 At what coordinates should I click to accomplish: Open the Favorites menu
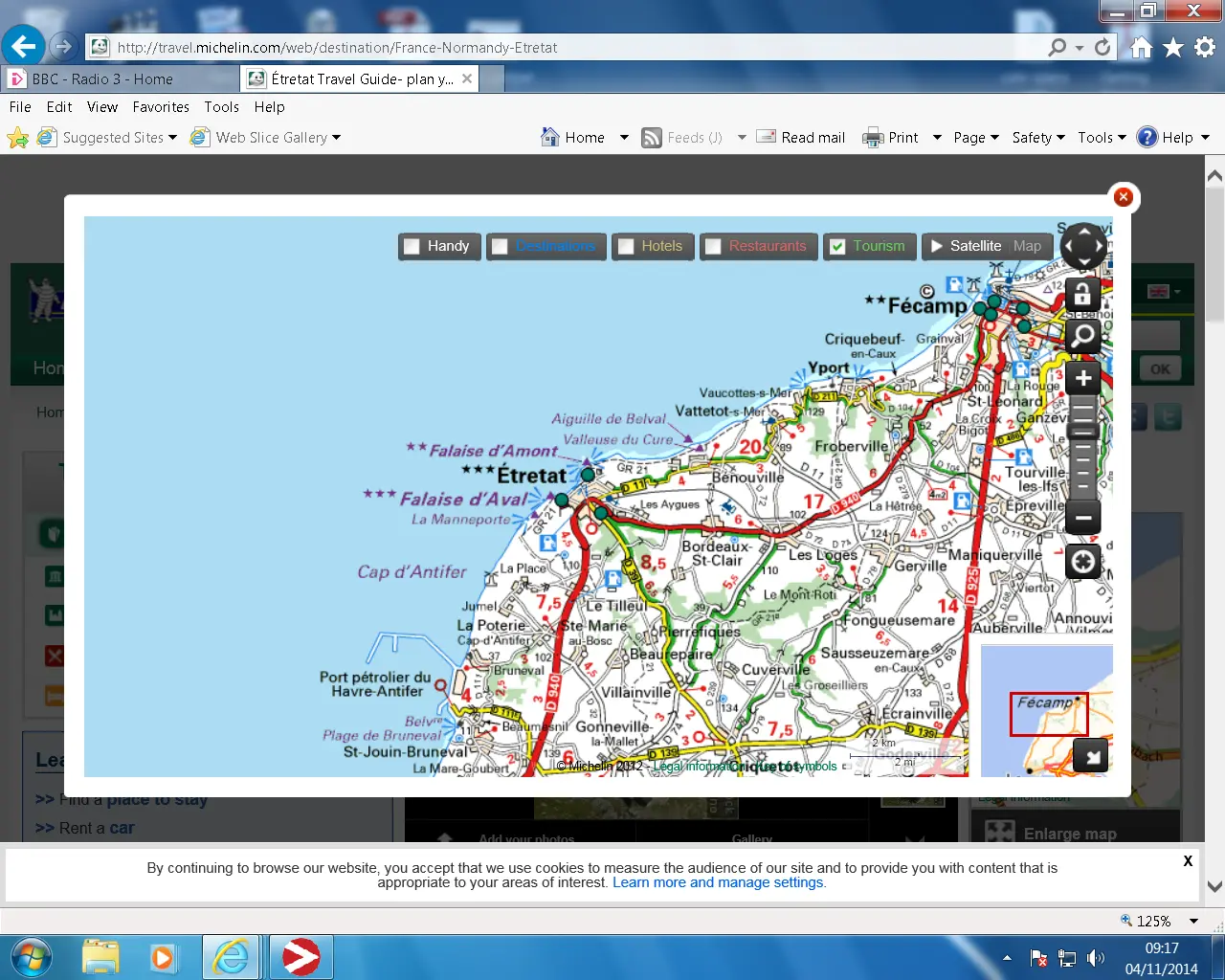point(161,107)
